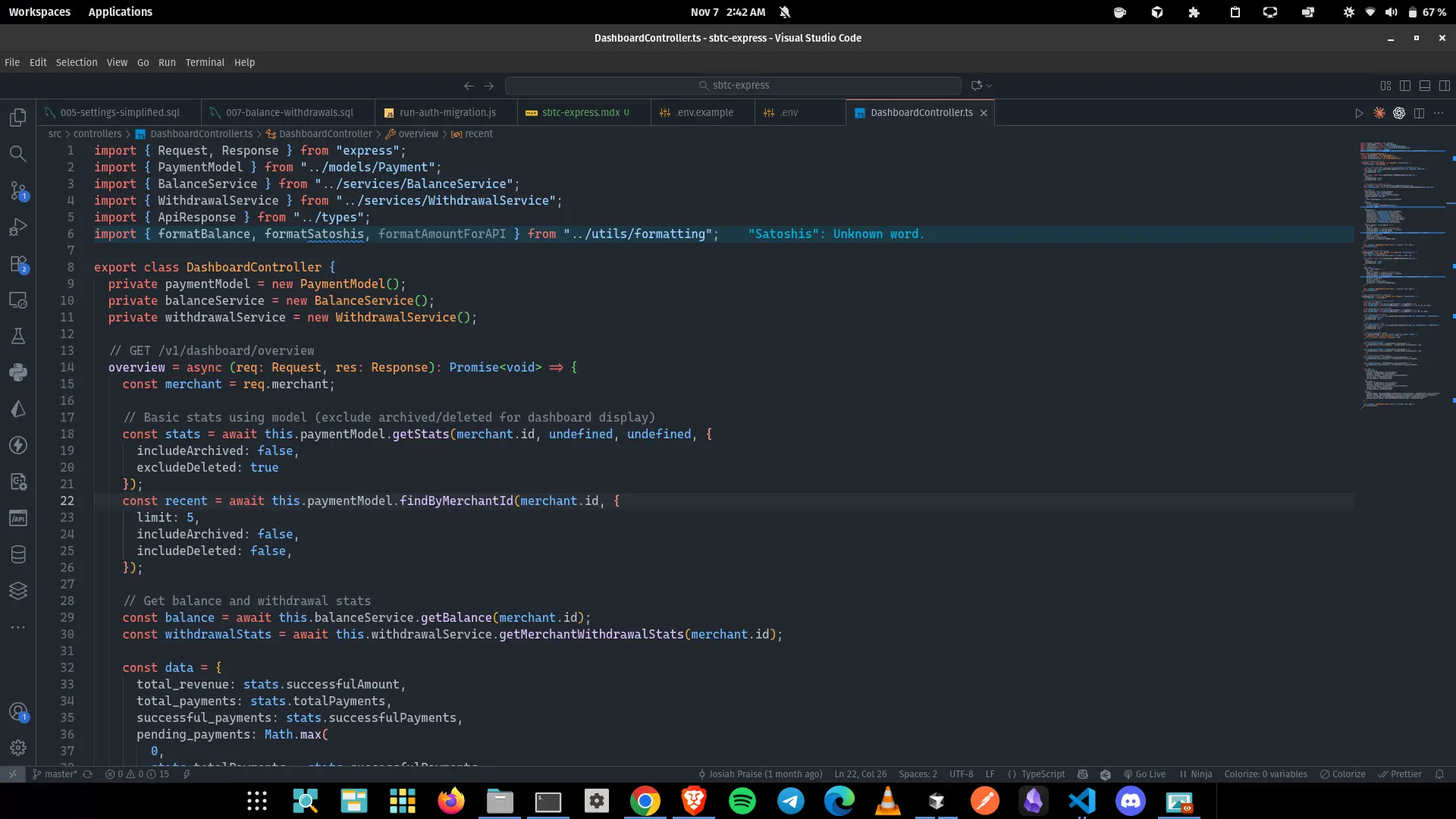Open the Extensions view
The image size is (1456, 819).
click(18, 264)
